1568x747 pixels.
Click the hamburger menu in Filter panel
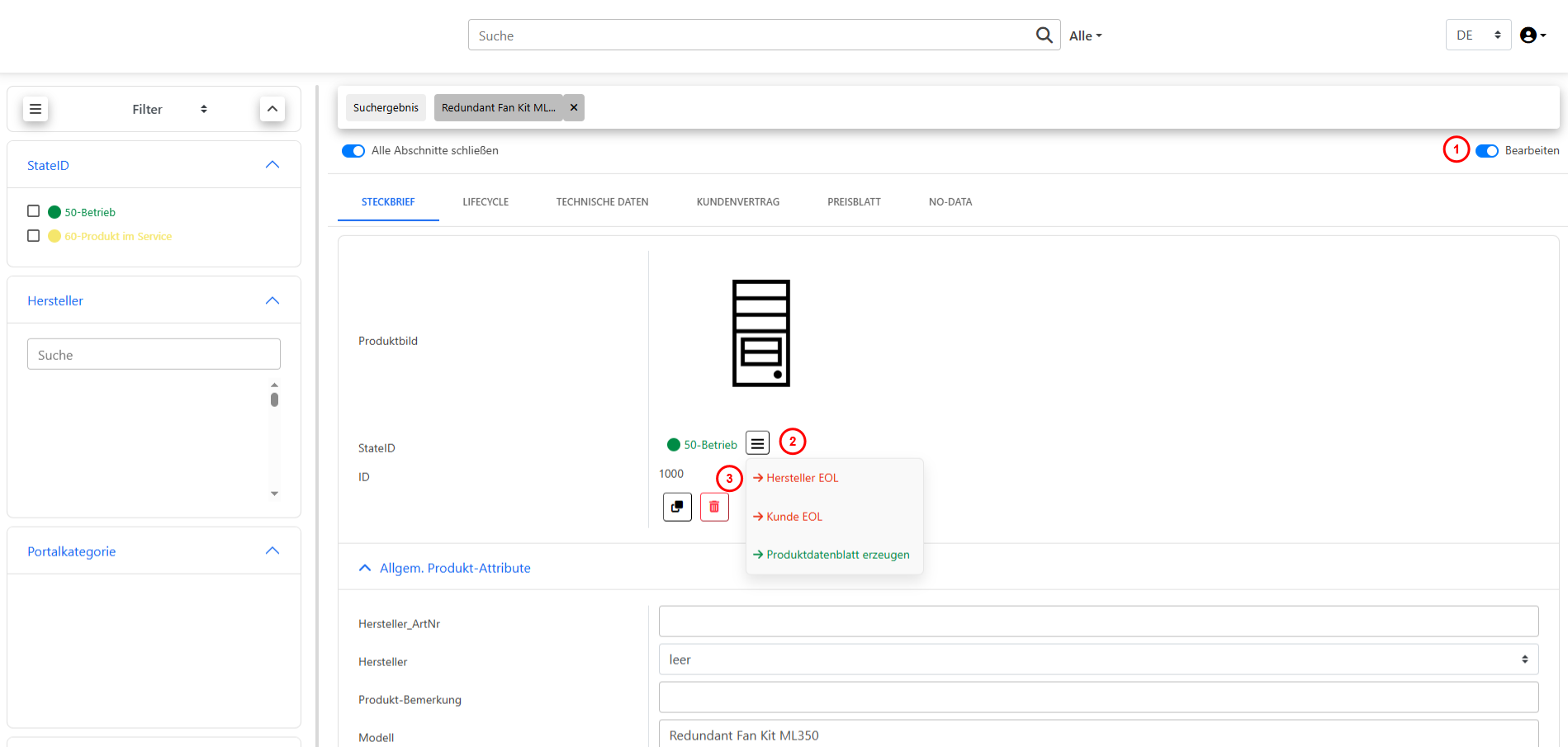click(x=36, y=109)
